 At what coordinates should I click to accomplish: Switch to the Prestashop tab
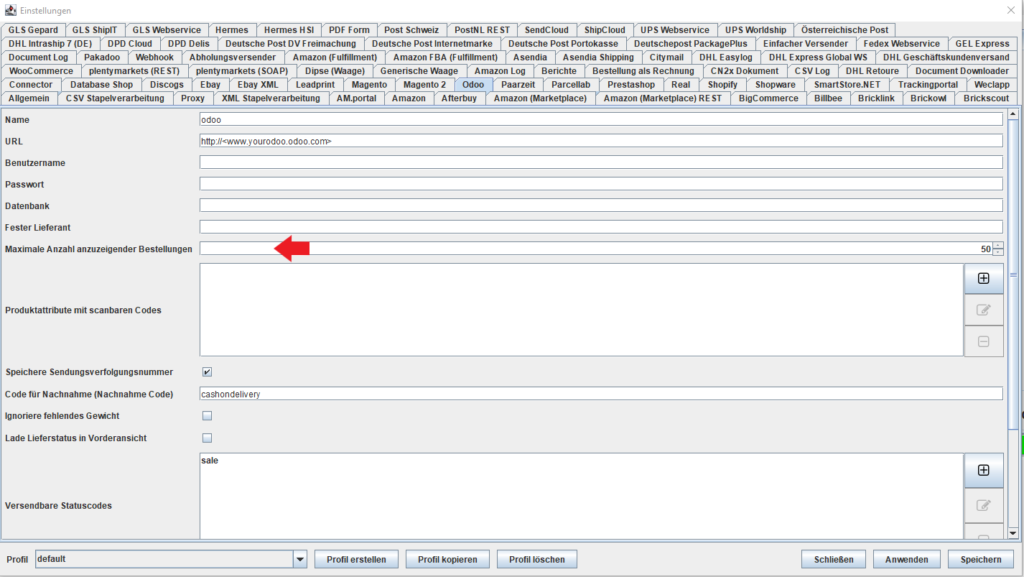pos(631,85)
